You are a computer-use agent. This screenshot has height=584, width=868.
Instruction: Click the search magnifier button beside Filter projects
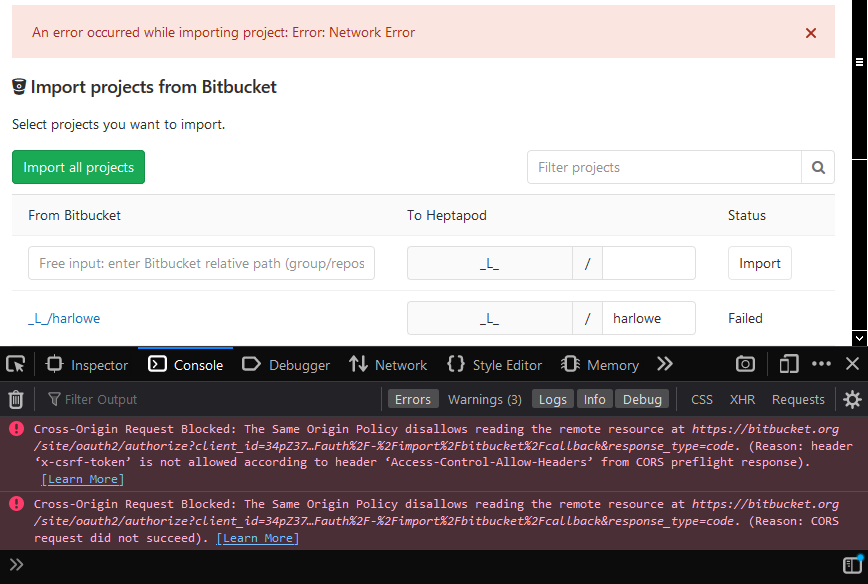click(818, 167)
